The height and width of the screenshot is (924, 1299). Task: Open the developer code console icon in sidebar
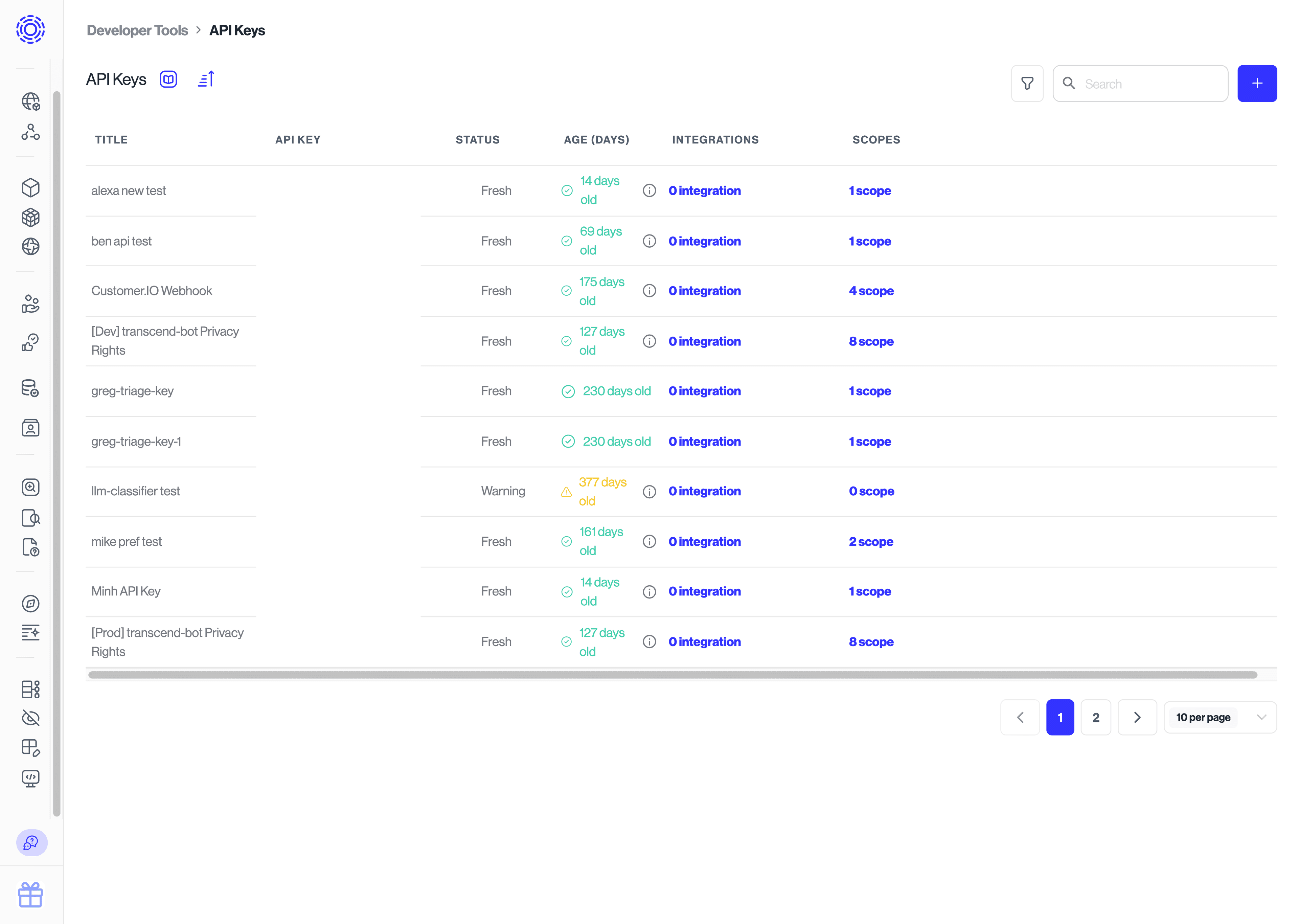coord(30,779)
